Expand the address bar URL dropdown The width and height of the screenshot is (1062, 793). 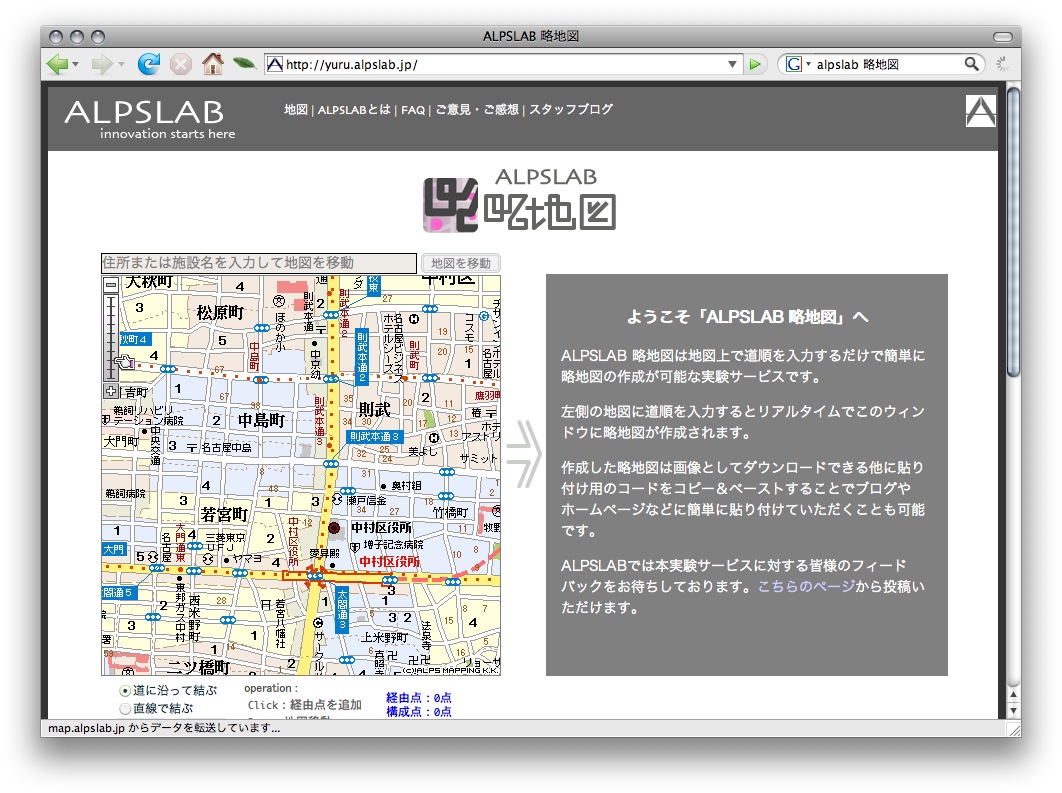click(732, 64)
